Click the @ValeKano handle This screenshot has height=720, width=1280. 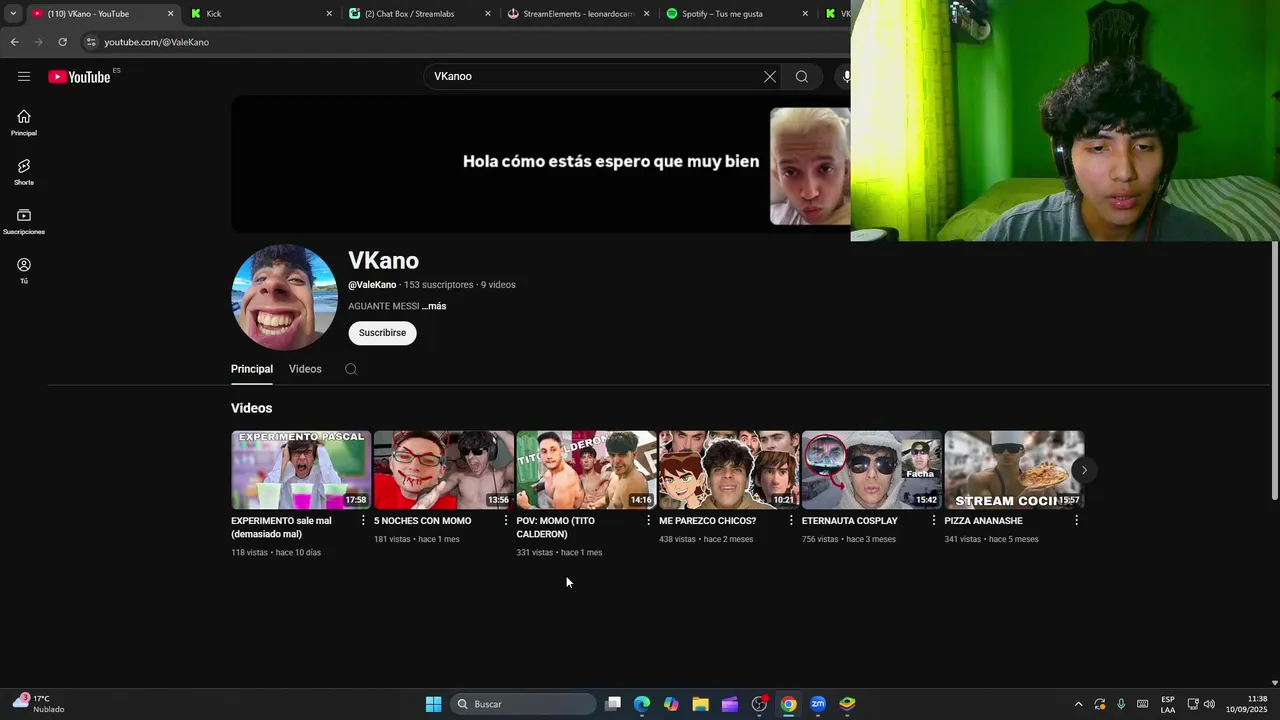[372, 285]
